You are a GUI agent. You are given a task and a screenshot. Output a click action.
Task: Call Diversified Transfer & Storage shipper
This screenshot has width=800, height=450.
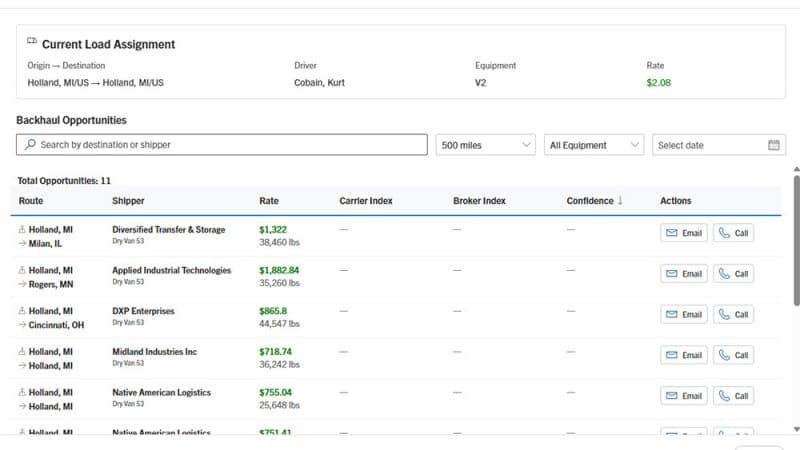[733, 233]
